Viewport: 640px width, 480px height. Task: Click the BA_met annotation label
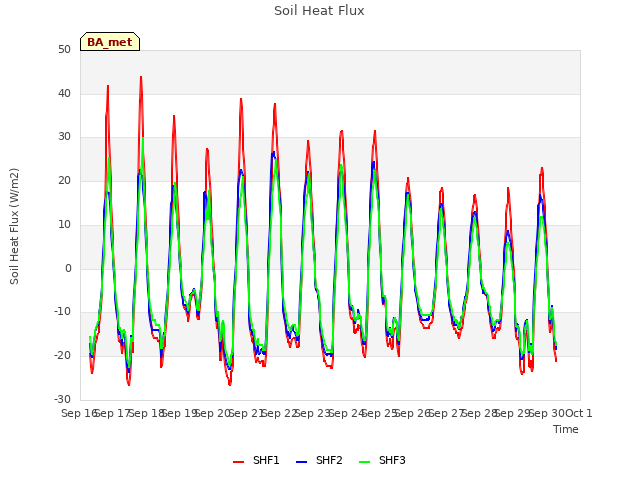[110, 42]
